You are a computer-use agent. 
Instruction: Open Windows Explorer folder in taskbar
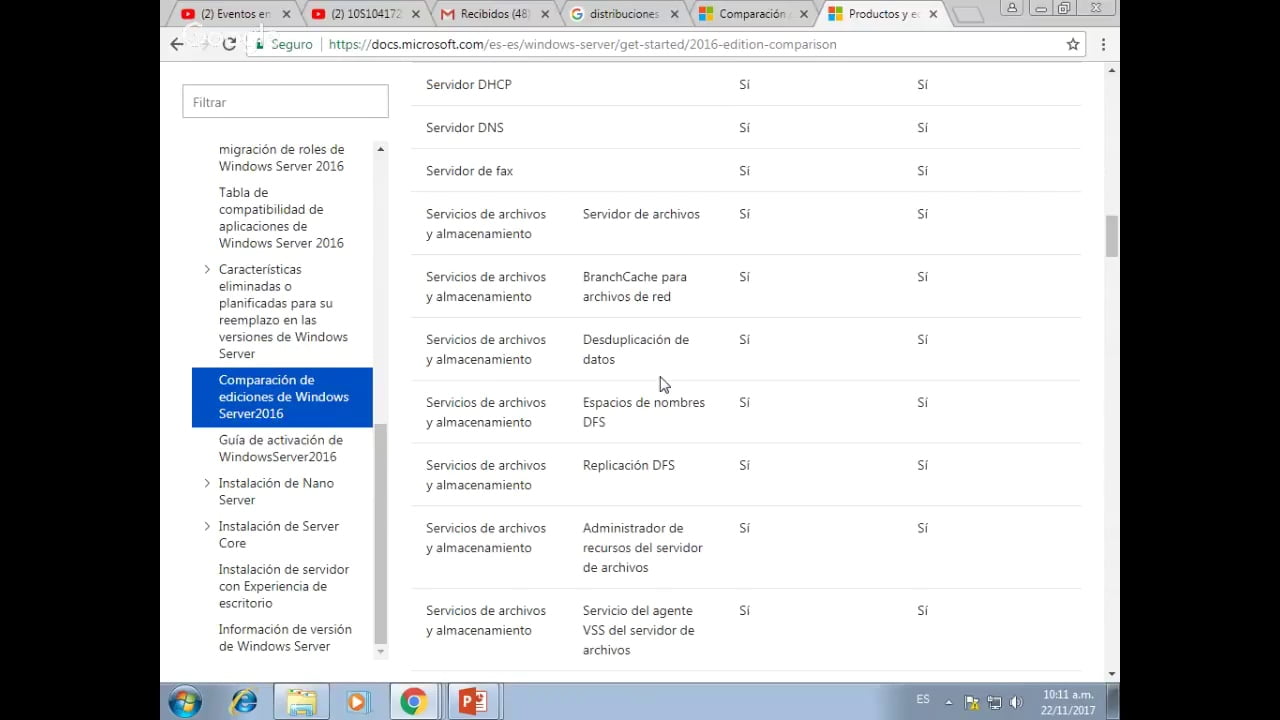(x=301, y=702)
